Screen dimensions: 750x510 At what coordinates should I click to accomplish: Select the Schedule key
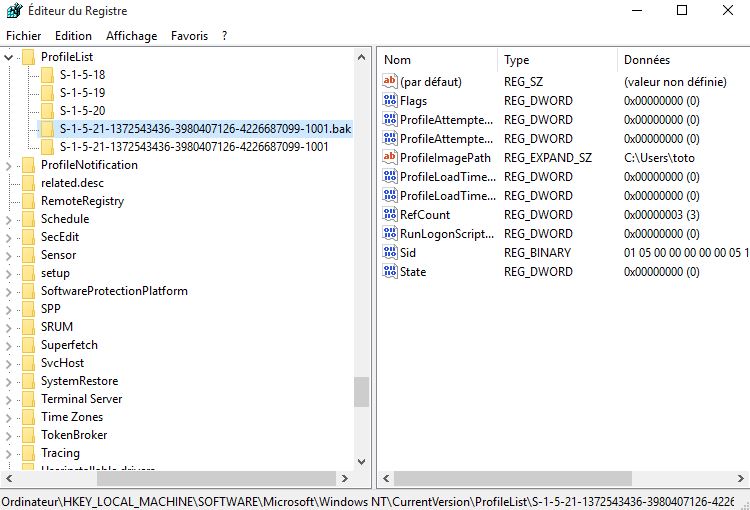65,219
